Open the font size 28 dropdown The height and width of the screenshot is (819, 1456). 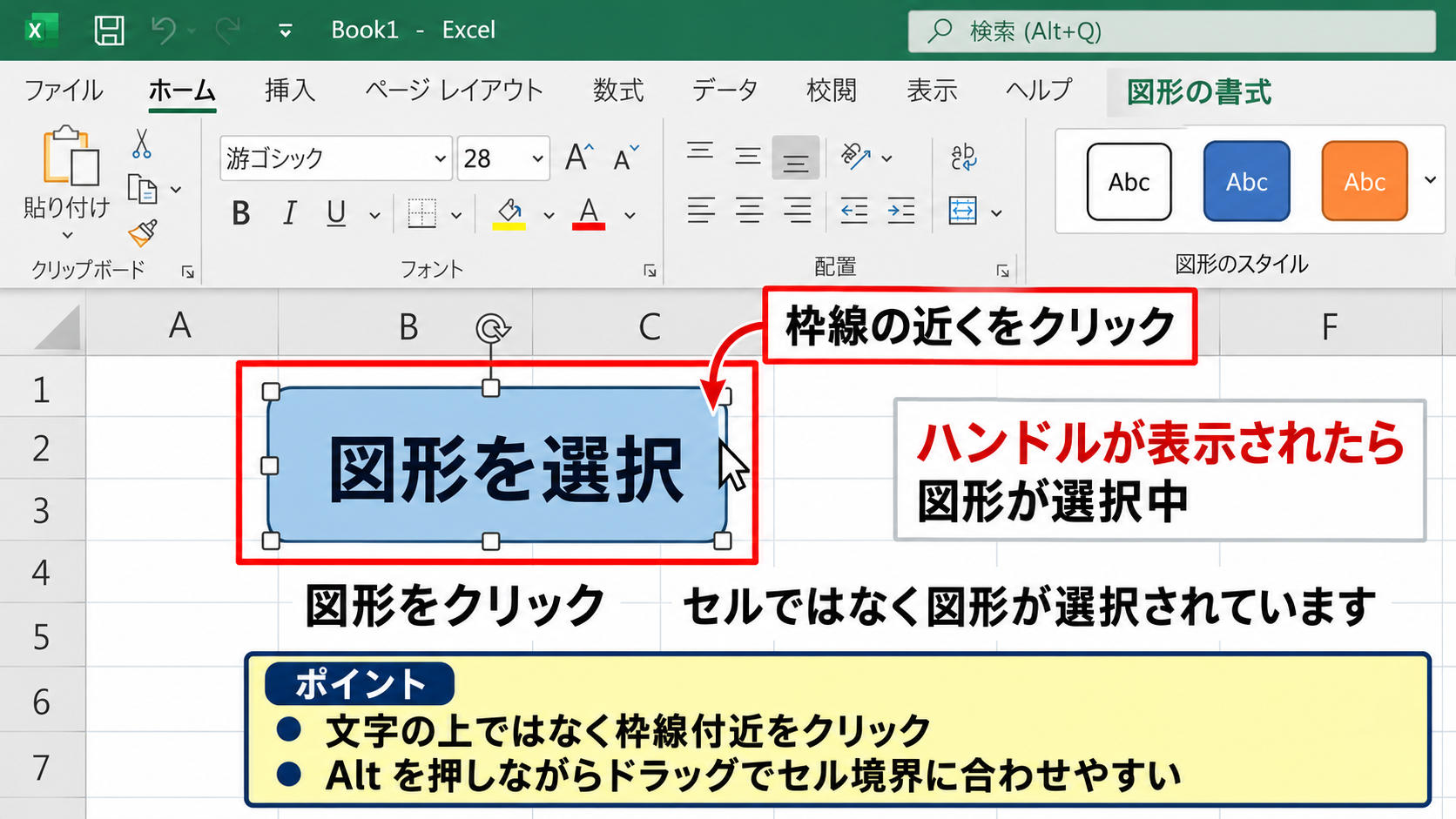coord(537,158)
